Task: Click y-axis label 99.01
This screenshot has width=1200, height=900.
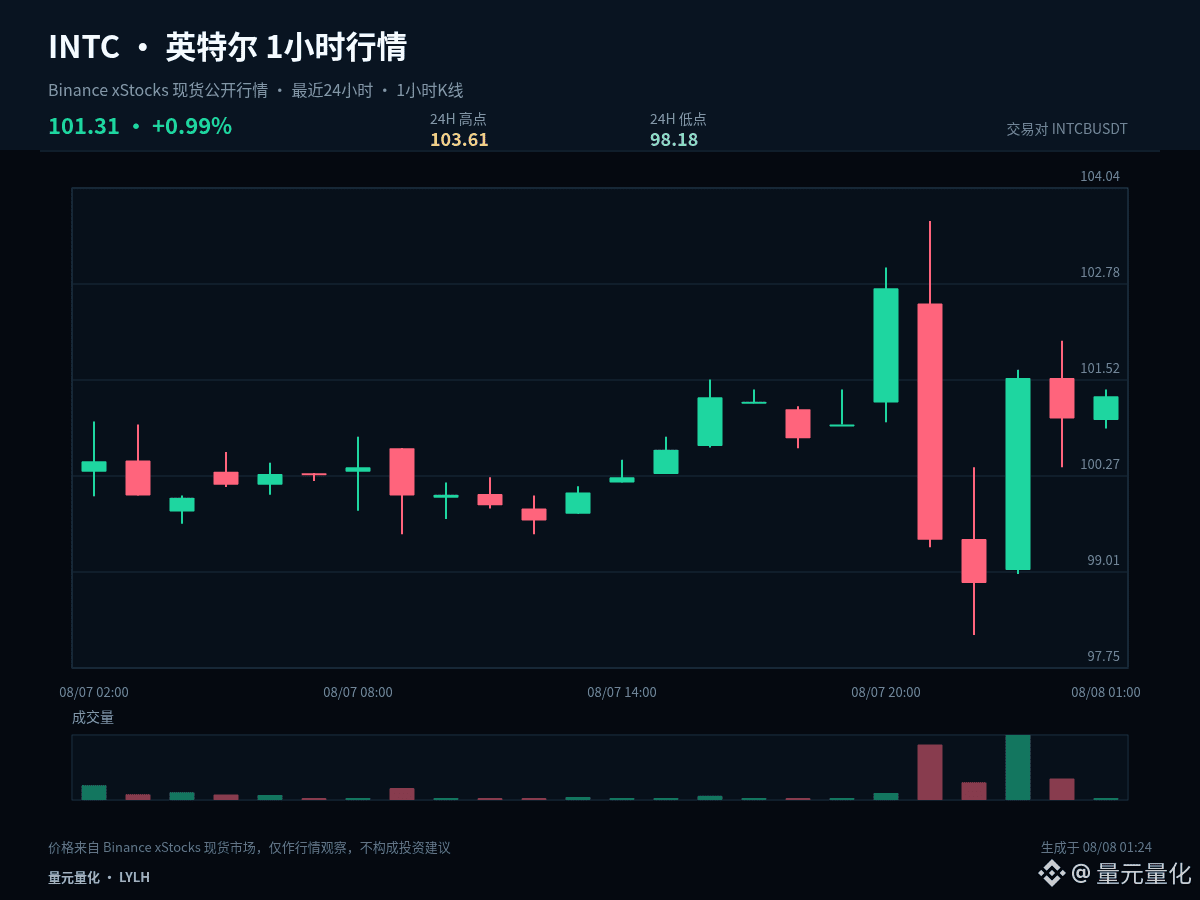Action: pyautogui.click(x=1103, y=560)
